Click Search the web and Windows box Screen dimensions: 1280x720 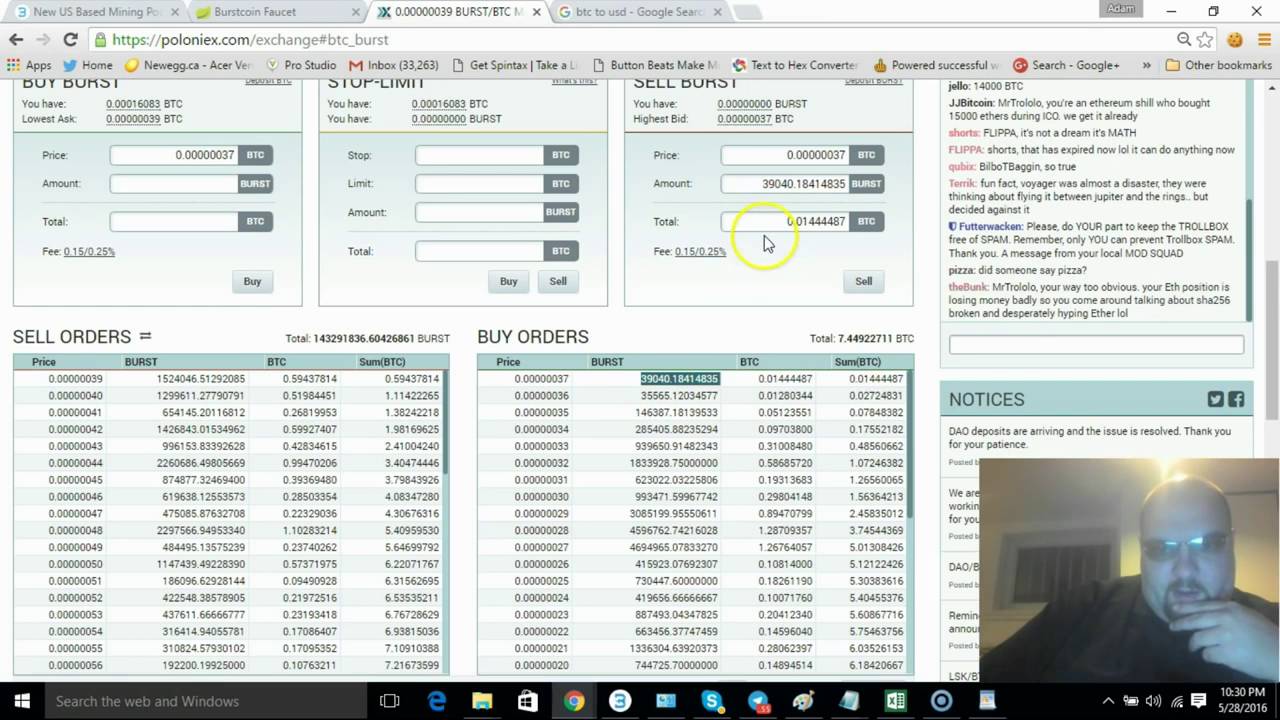tap(205, 701)
